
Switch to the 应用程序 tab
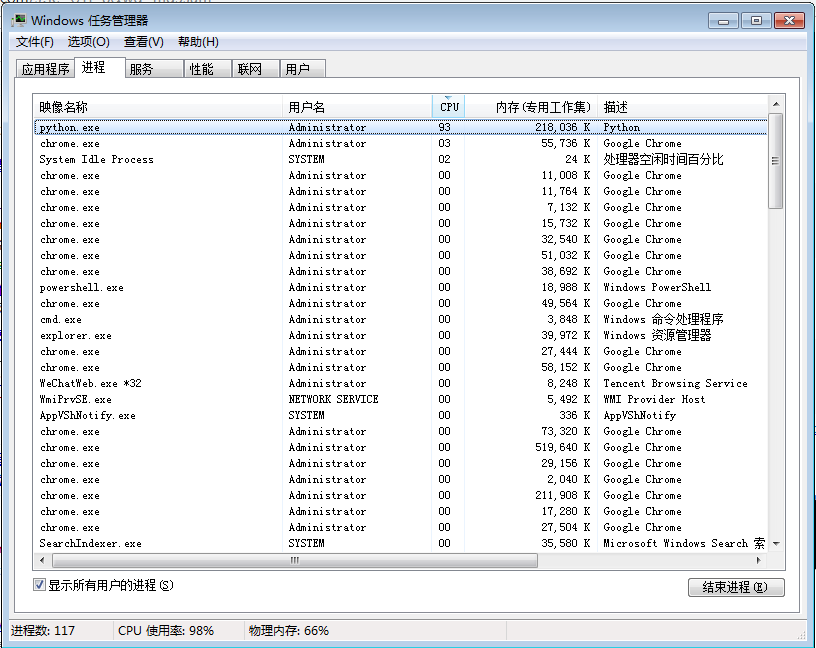[45, 69]
